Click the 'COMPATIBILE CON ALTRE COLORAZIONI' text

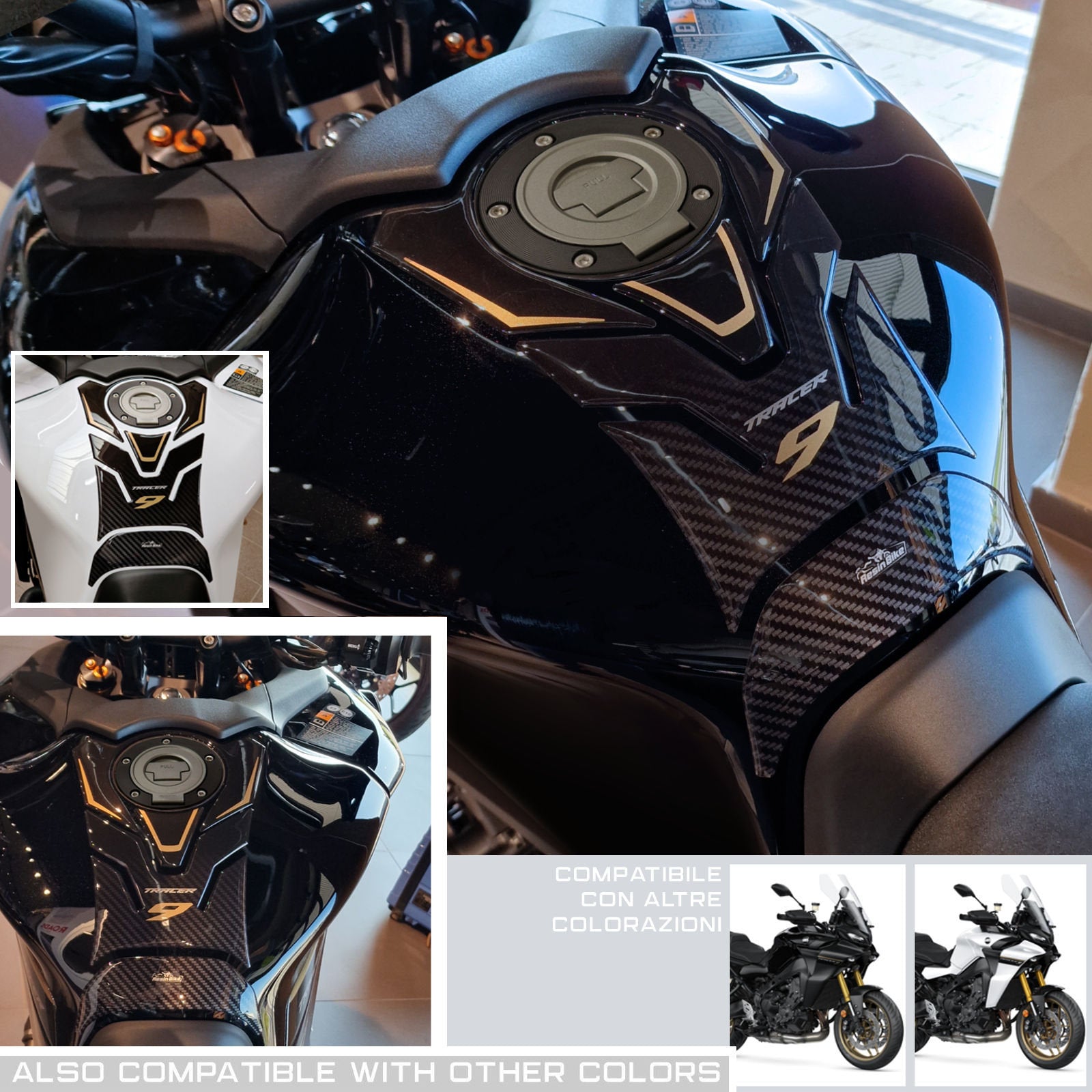637,900
